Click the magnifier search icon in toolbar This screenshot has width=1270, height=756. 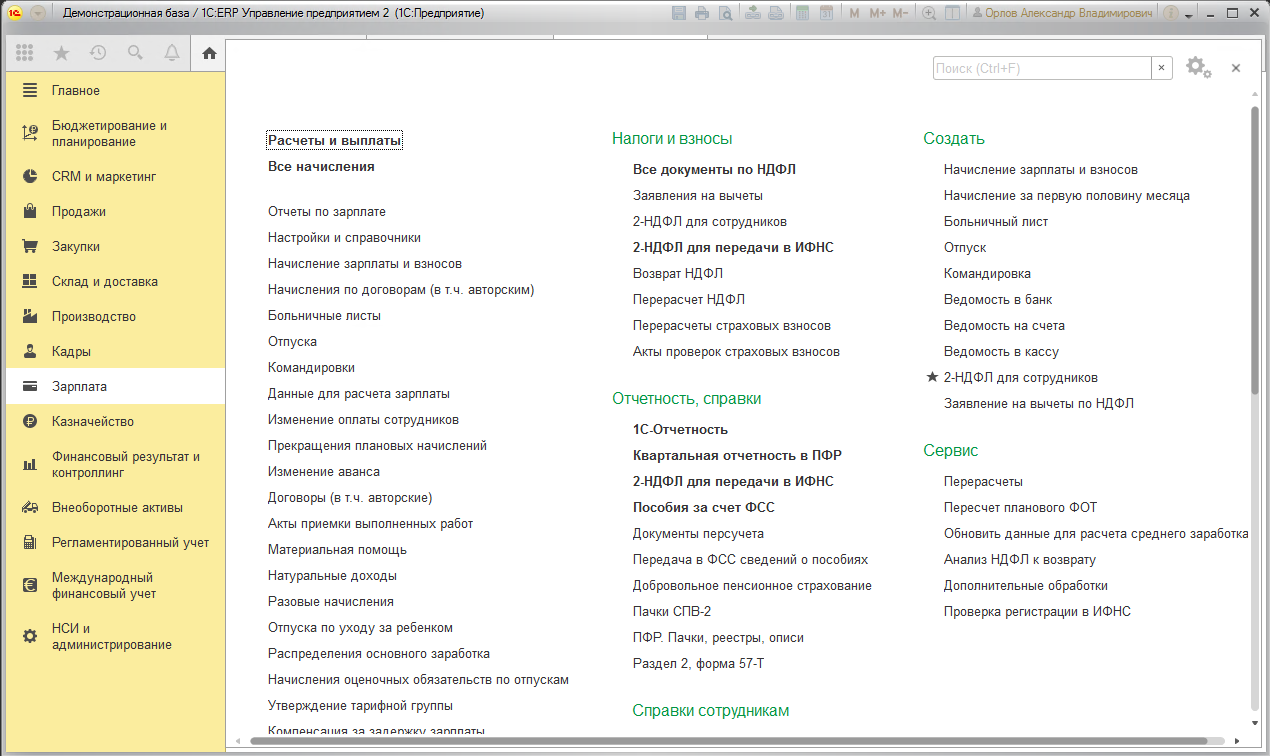tap(135, 53)
